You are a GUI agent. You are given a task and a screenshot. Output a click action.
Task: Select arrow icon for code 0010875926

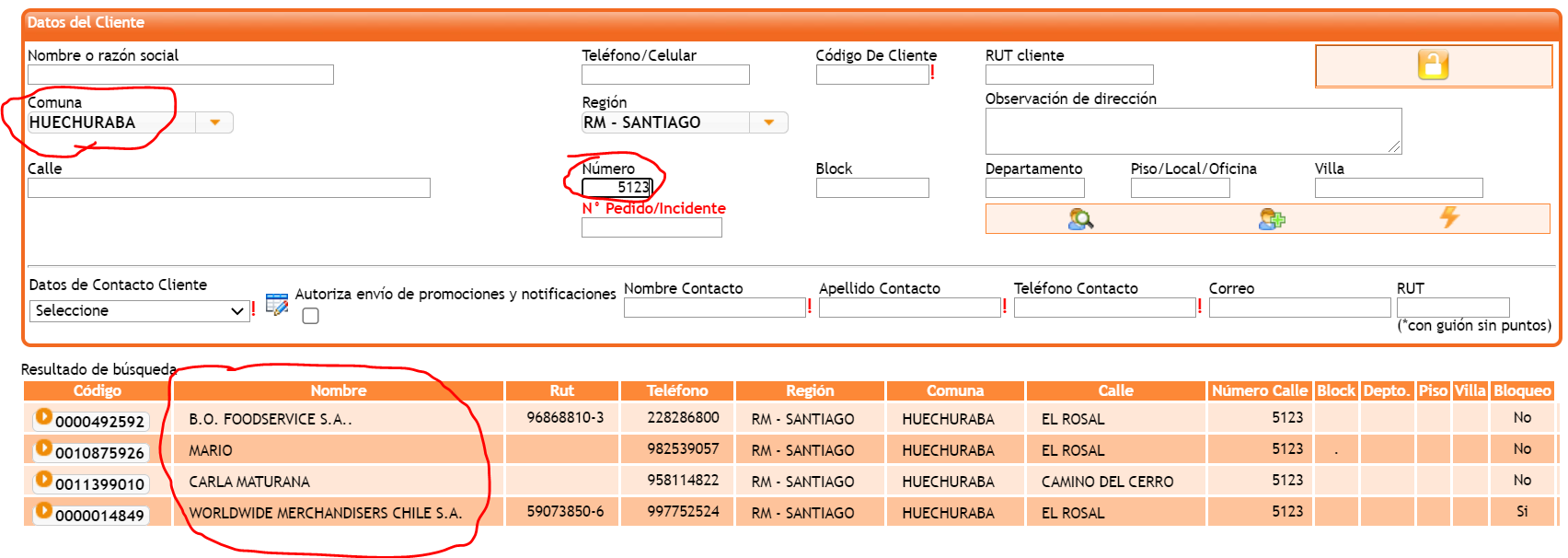click(x=43, y=448)
